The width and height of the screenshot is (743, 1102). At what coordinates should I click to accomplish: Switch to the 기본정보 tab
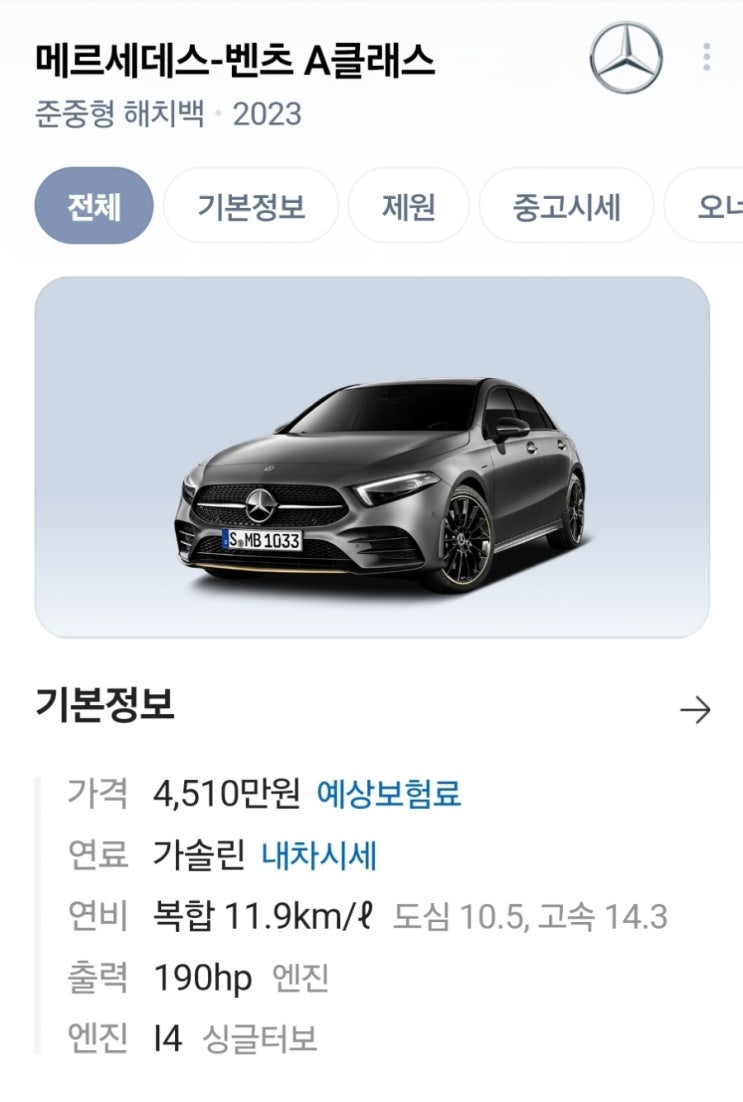pos(251,206)
